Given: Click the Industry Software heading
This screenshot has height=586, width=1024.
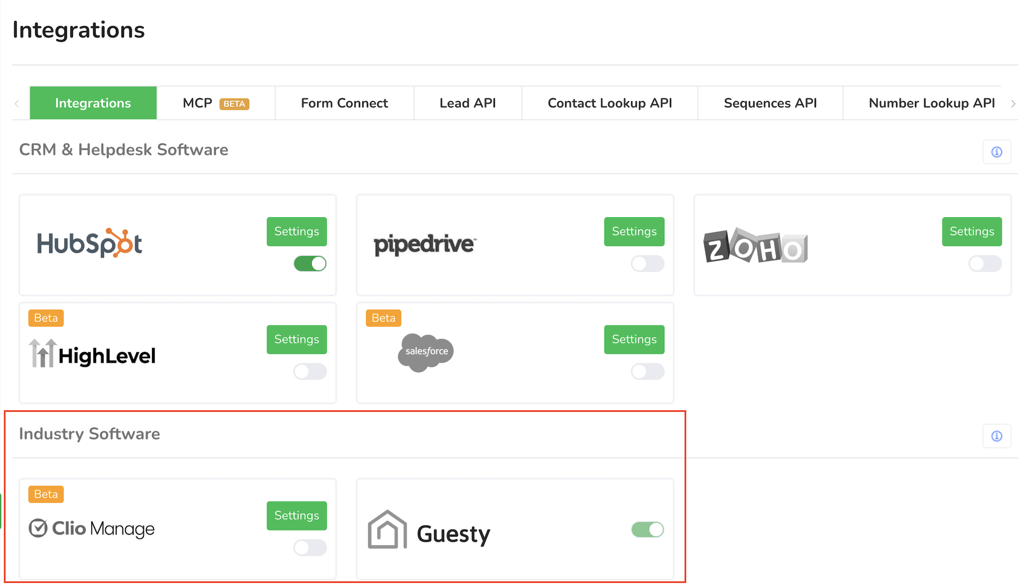Looking at the screenshot, I should (x=89, y=434).
